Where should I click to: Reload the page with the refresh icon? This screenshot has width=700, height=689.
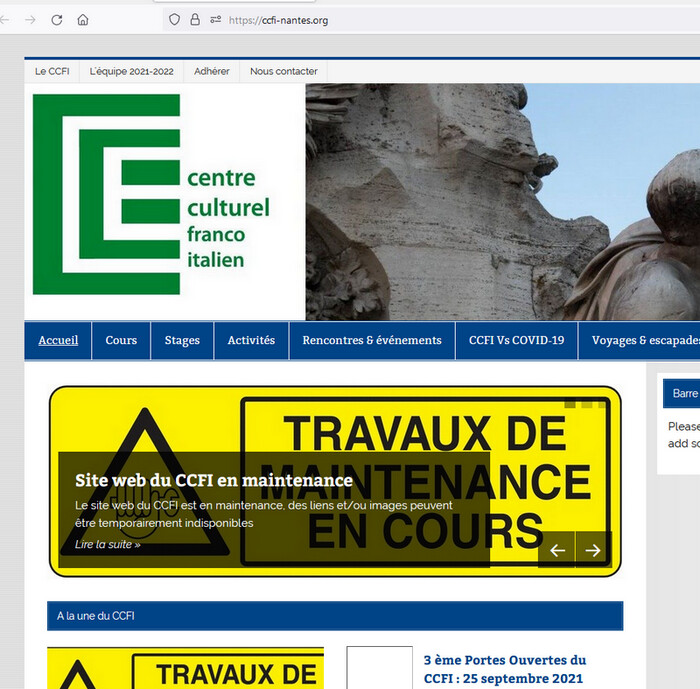pyautogui.click(x=57, y=20)
